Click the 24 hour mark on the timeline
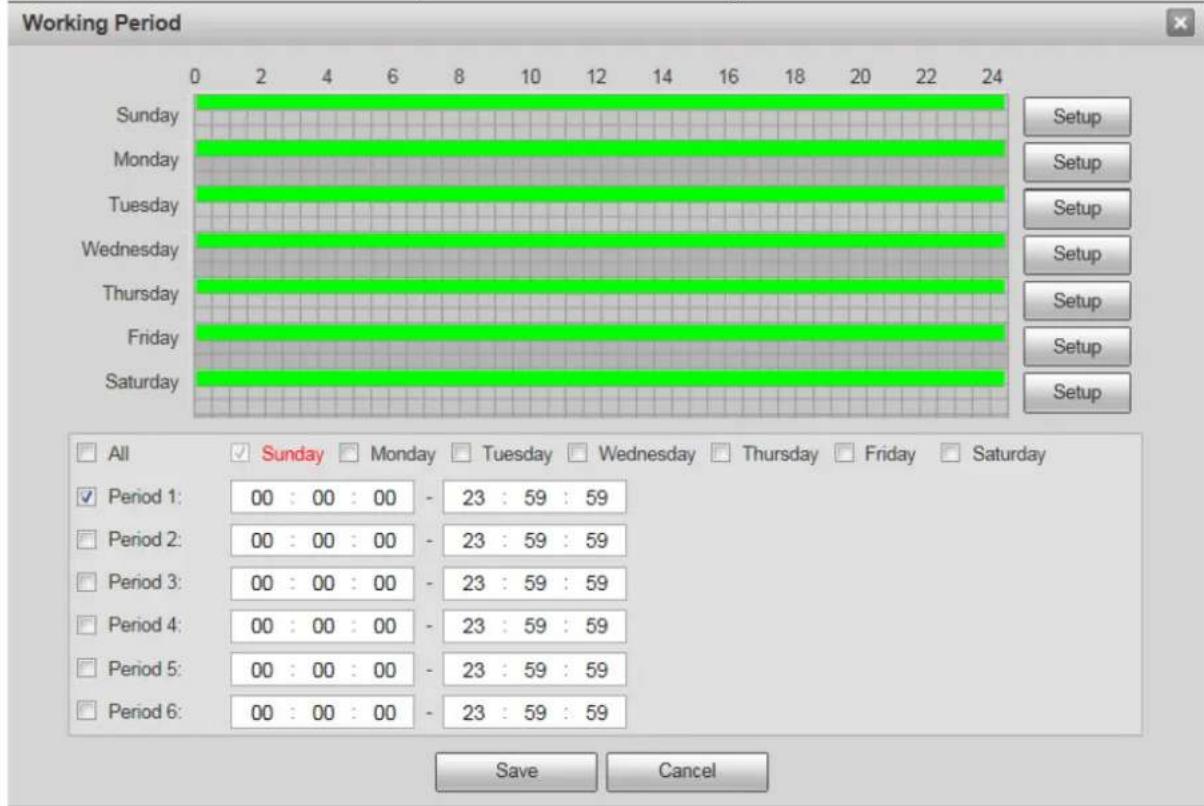The width and height of the screenshot is (1204, 806). pos(992,75)
